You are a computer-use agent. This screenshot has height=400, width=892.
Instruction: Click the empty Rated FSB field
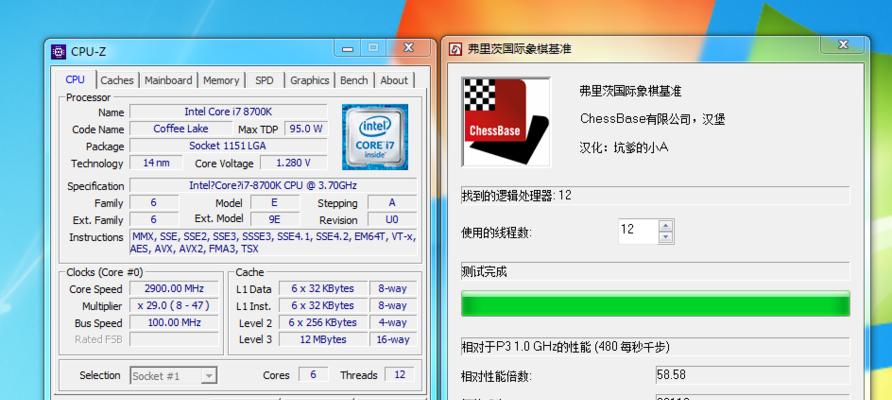coord(174,340)
